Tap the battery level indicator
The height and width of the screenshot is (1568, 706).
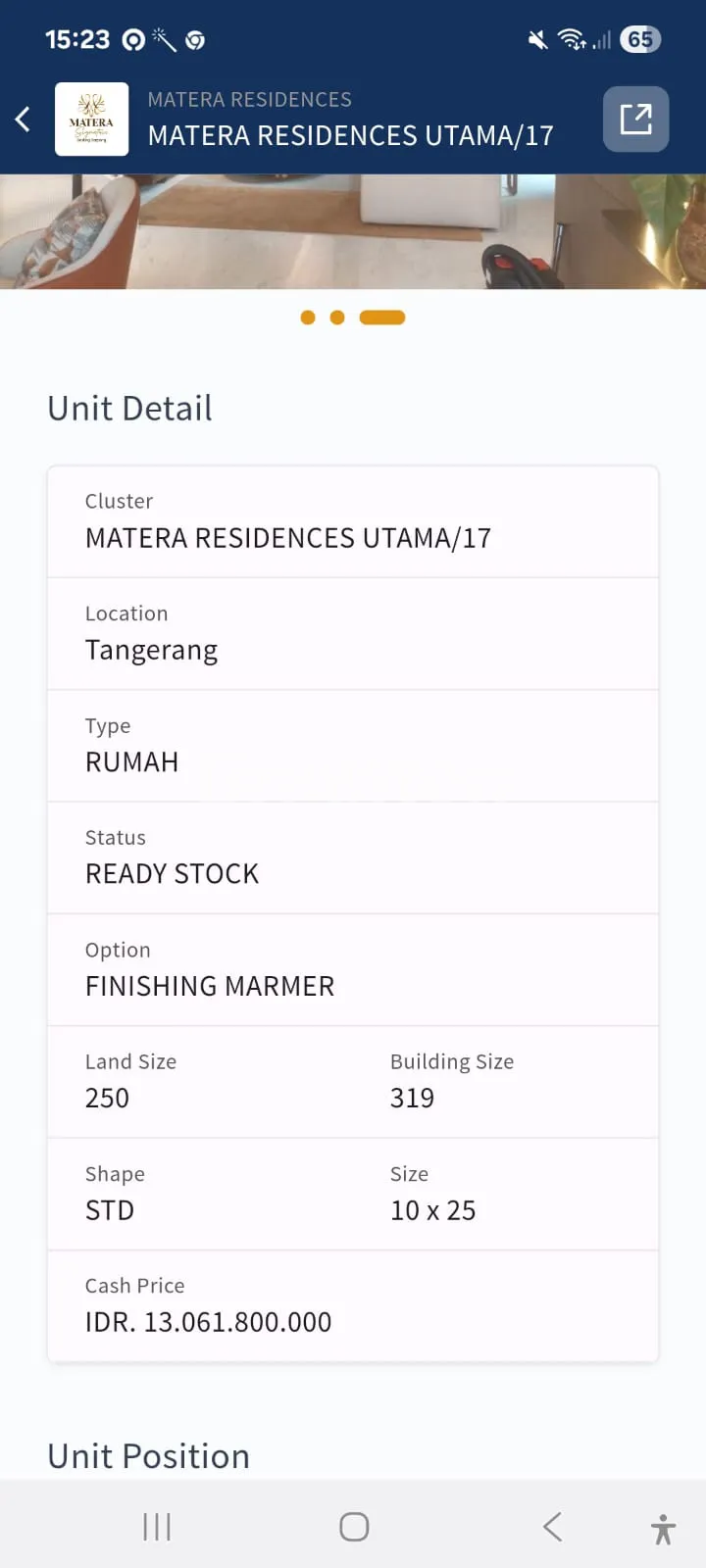tap(640, 40)
